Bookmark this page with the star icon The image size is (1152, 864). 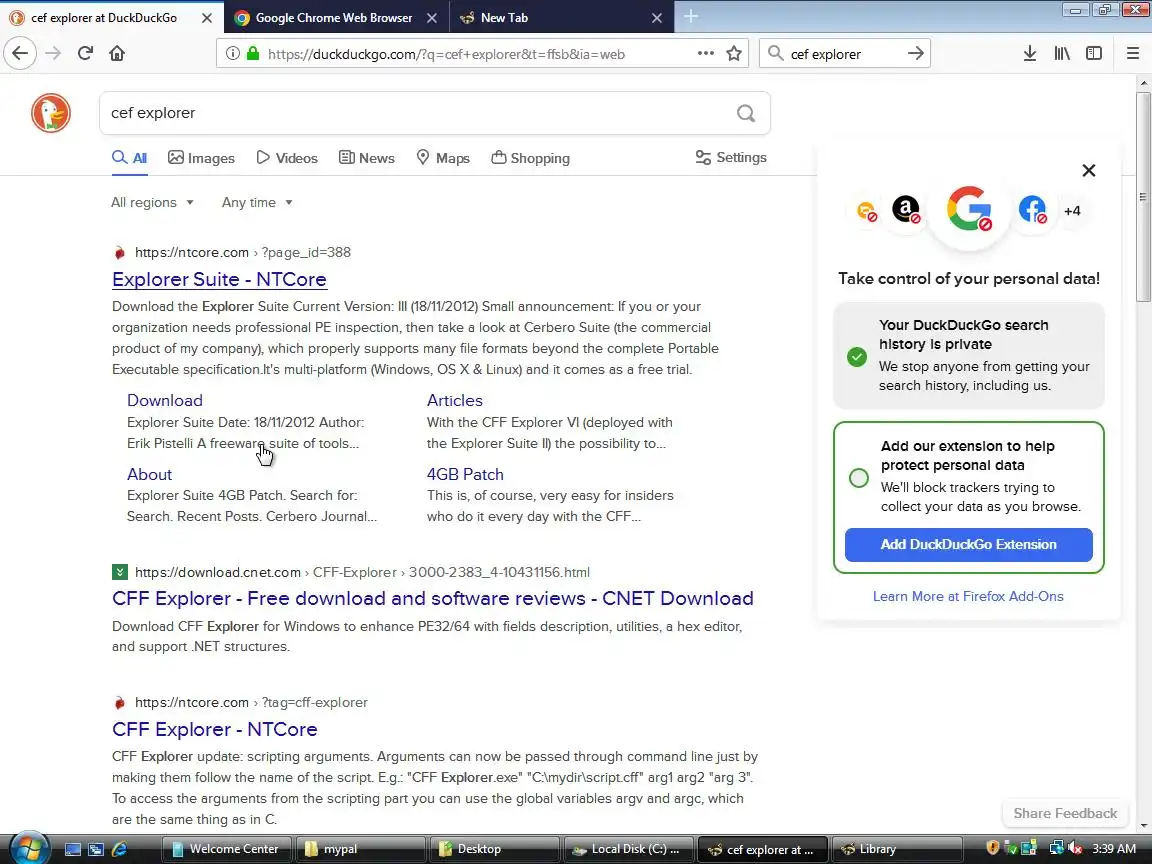click(733, 53)
